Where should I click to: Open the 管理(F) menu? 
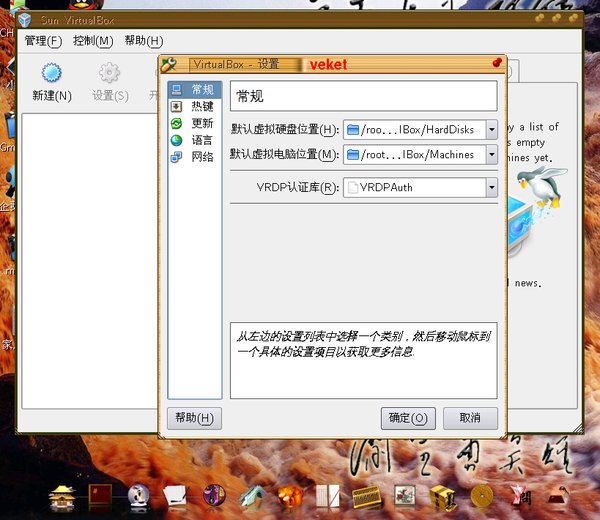tap(43, 41)
